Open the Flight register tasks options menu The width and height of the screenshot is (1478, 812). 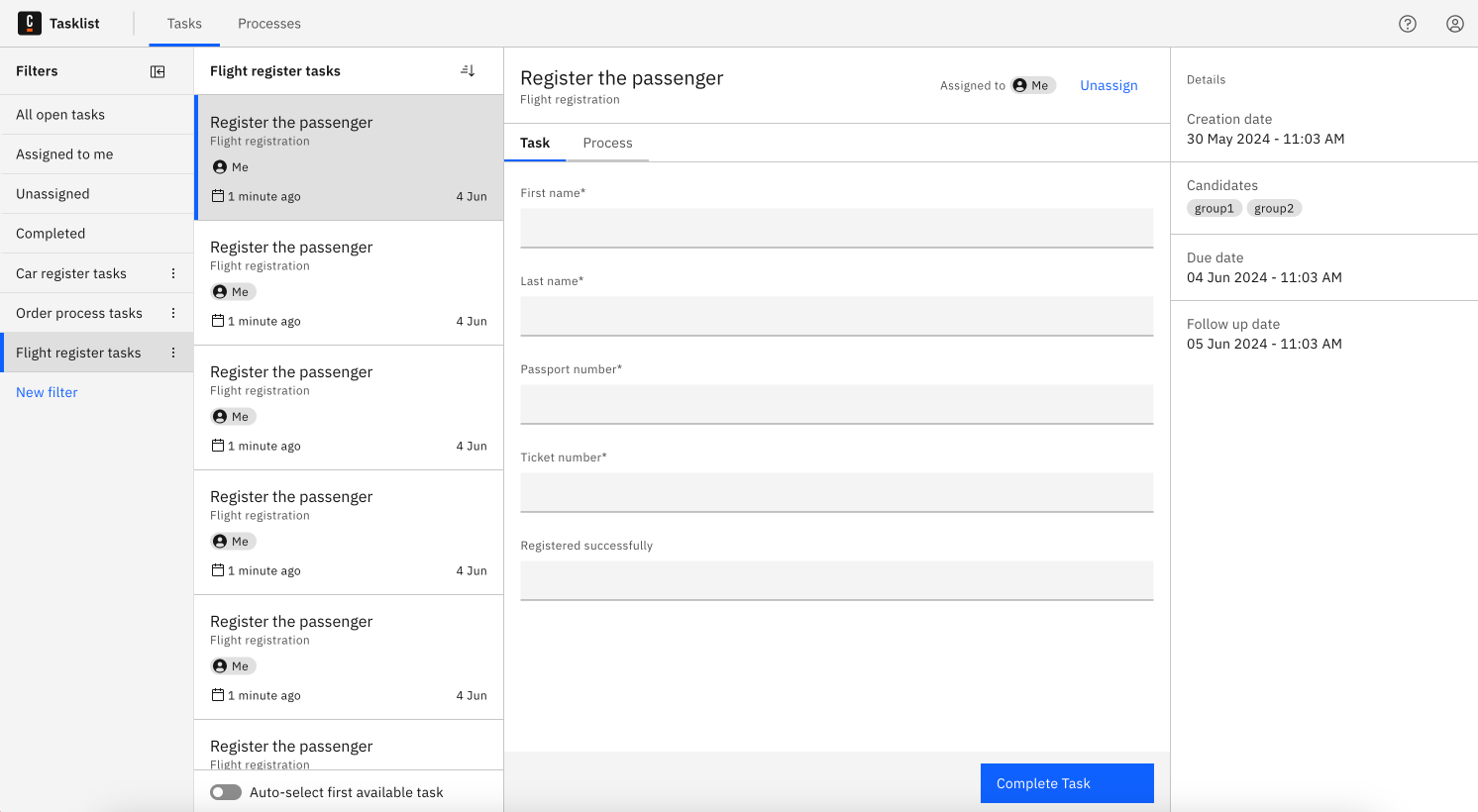(x=173, y=352)
